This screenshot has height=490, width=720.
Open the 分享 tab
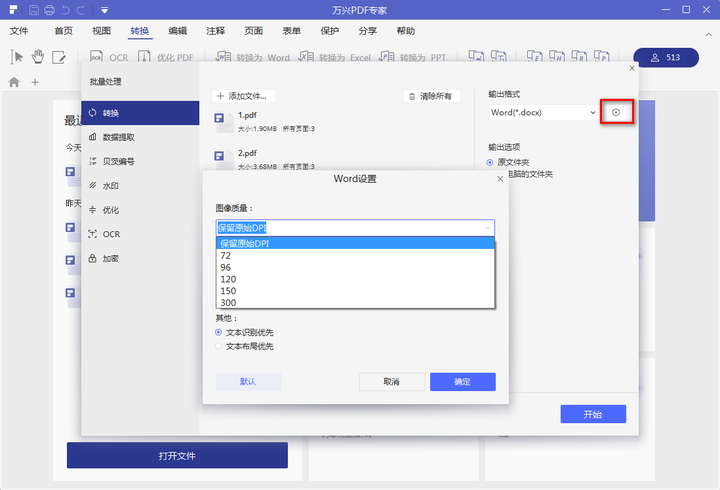368,31
